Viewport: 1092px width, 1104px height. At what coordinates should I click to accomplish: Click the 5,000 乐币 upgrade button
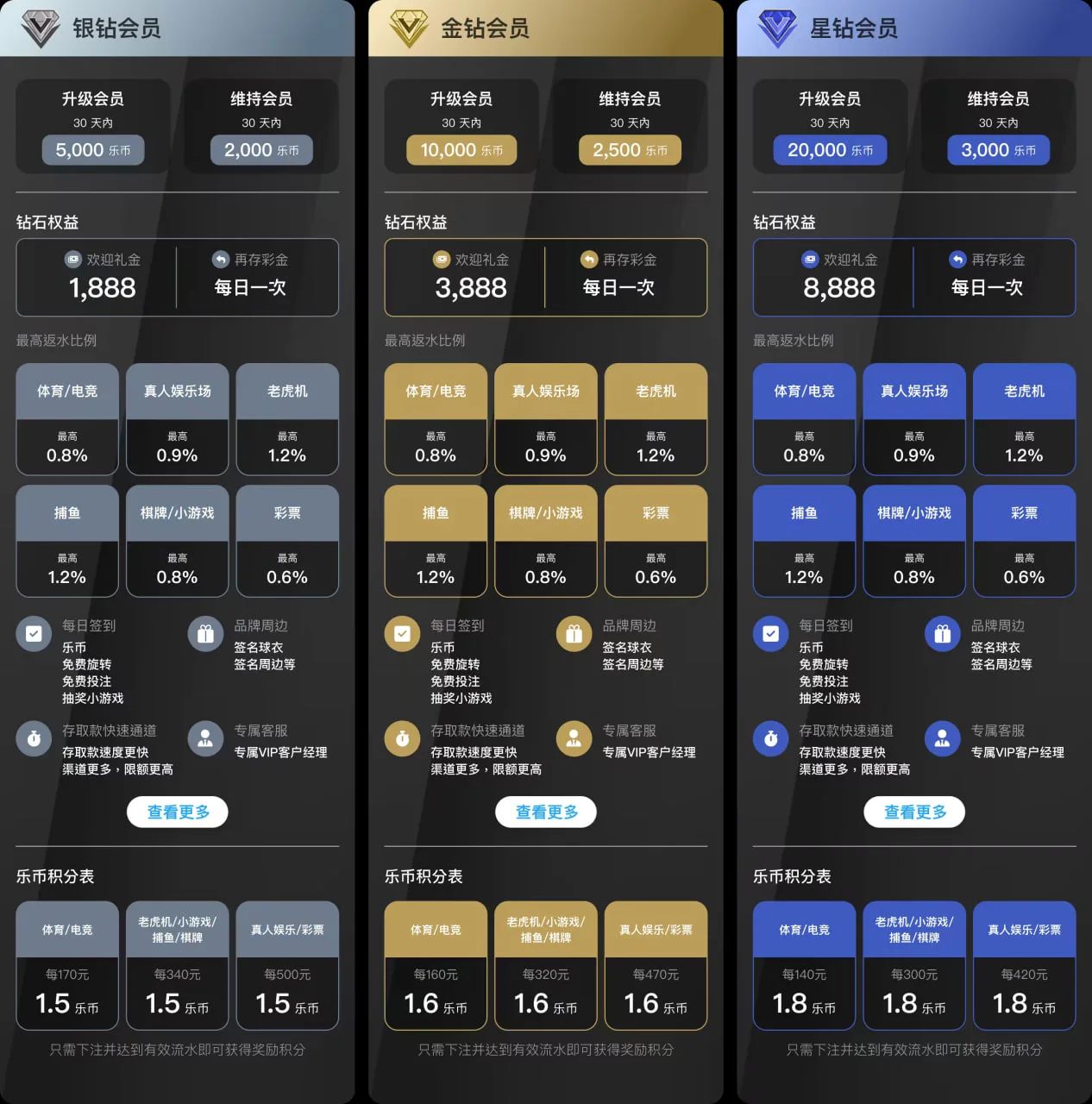(x=93, y=150)
